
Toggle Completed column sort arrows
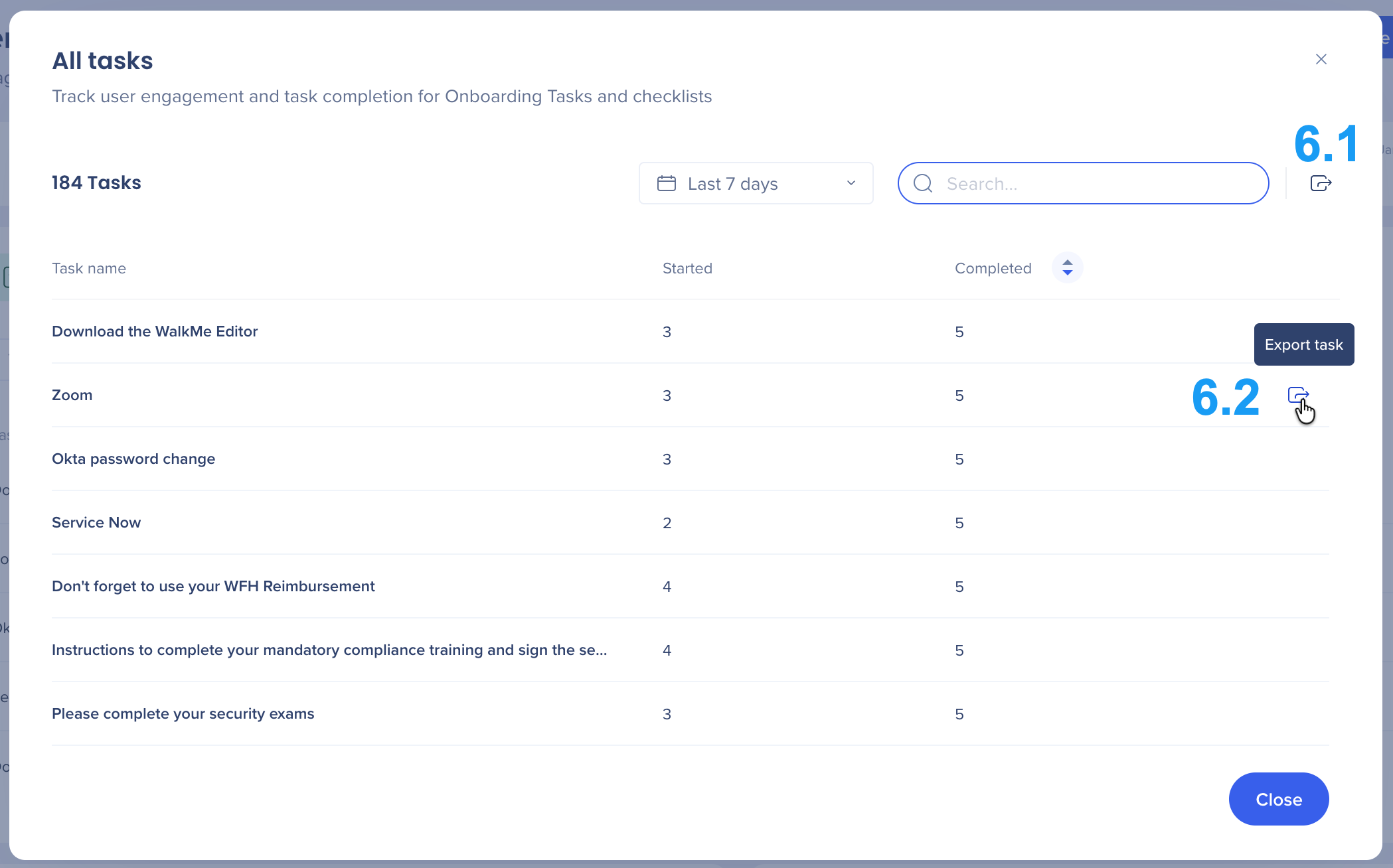pos(1067,267)
